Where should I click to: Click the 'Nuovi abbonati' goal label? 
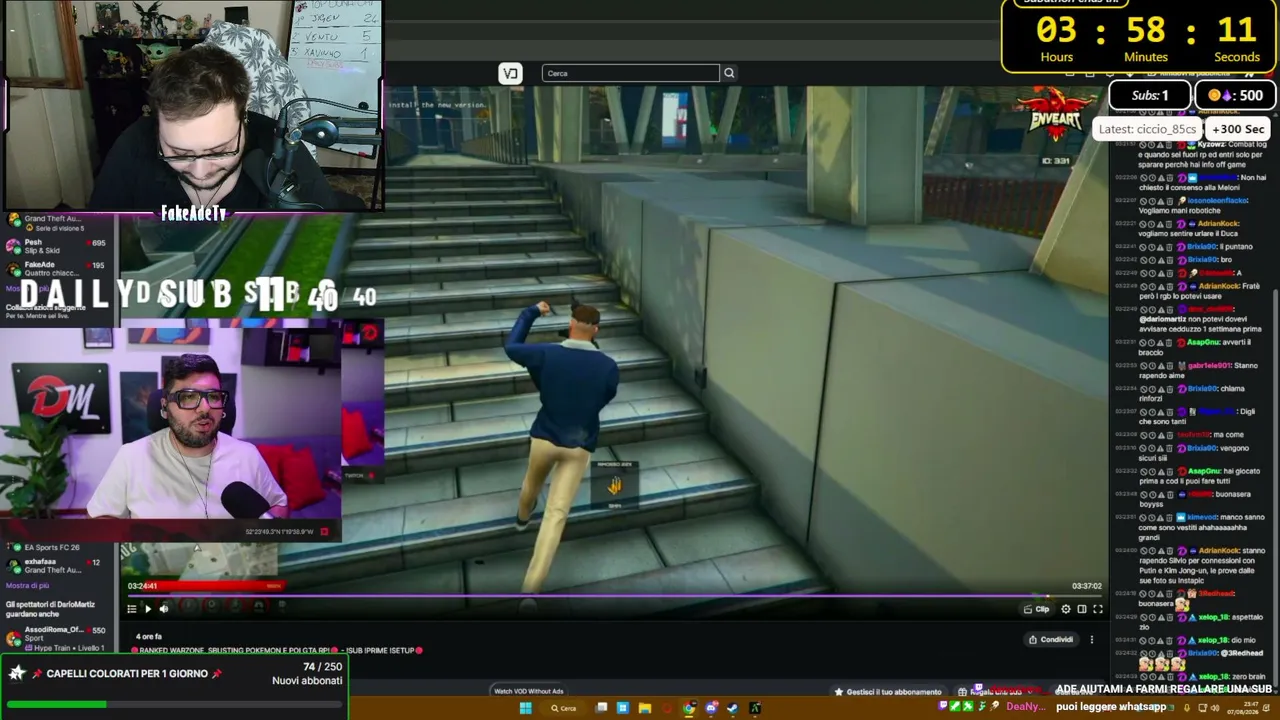click(307, 681)
